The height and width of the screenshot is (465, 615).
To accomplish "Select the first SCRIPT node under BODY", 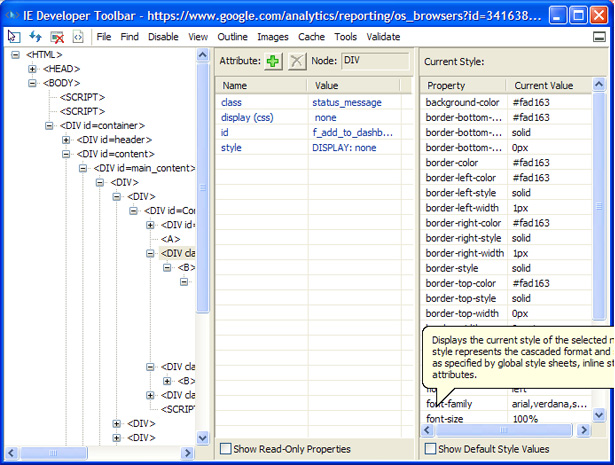I will tap(82, 97).
